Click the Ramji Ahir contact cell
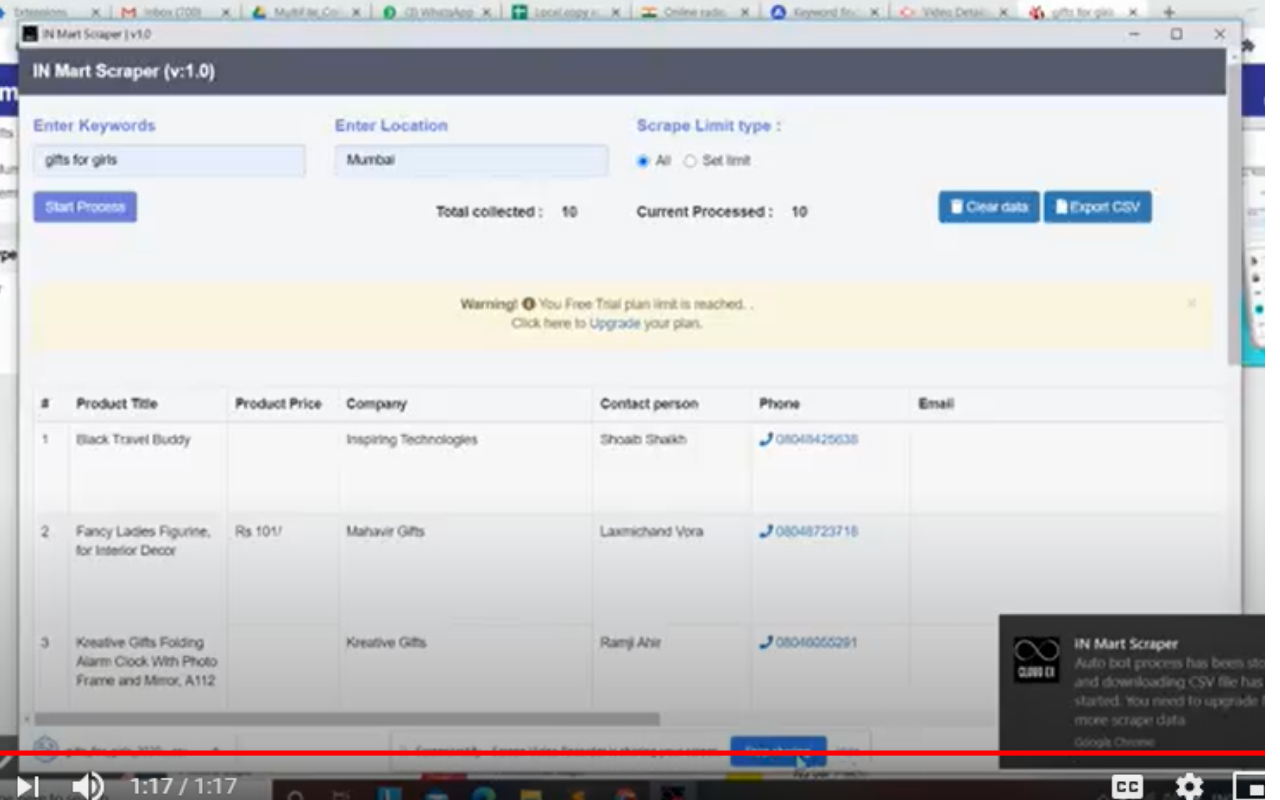Screen dimensions: 1280x800 click(x=630, y=642)
